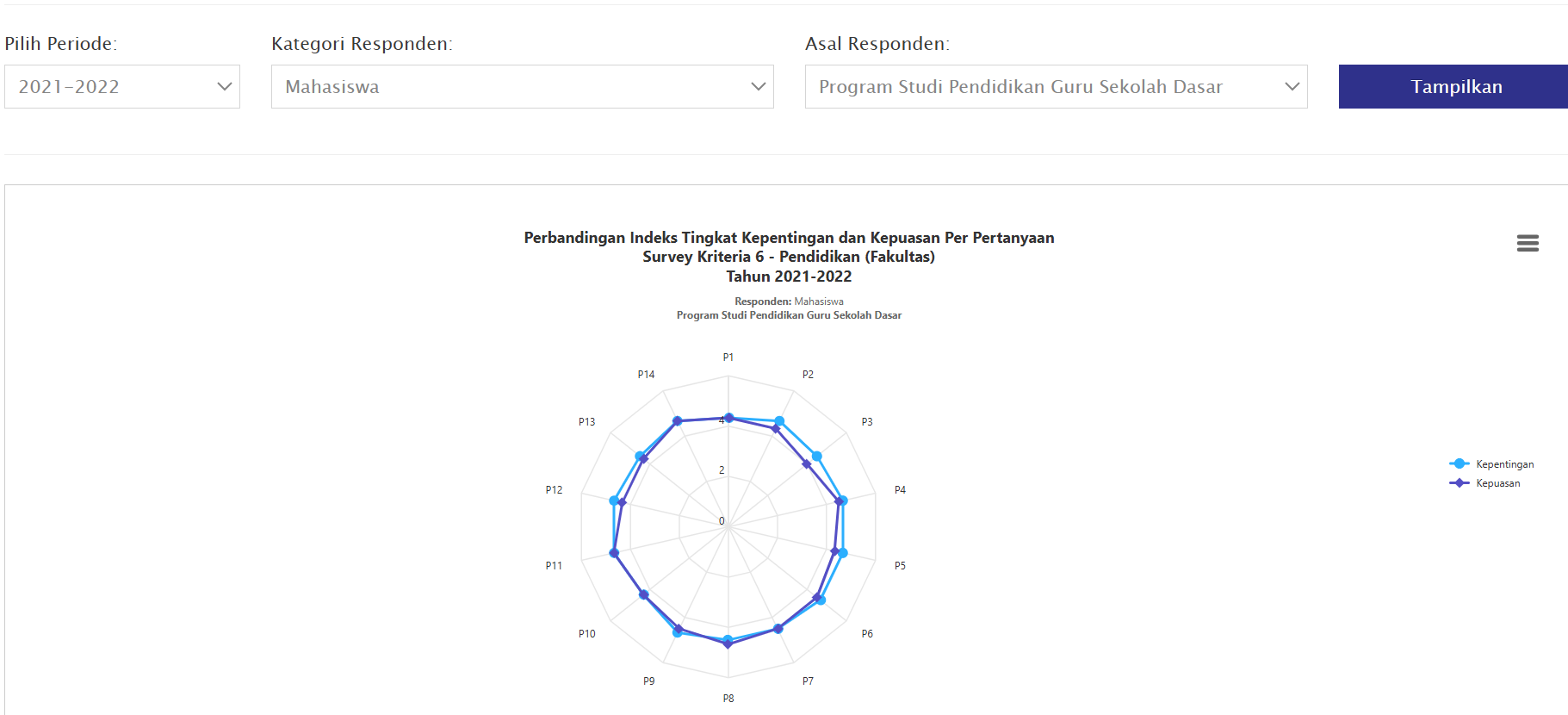This screenshot has width=1568, height=715.
Task: Open the Pilih Periode 2021-2022 dropdown
Action: 122,86
